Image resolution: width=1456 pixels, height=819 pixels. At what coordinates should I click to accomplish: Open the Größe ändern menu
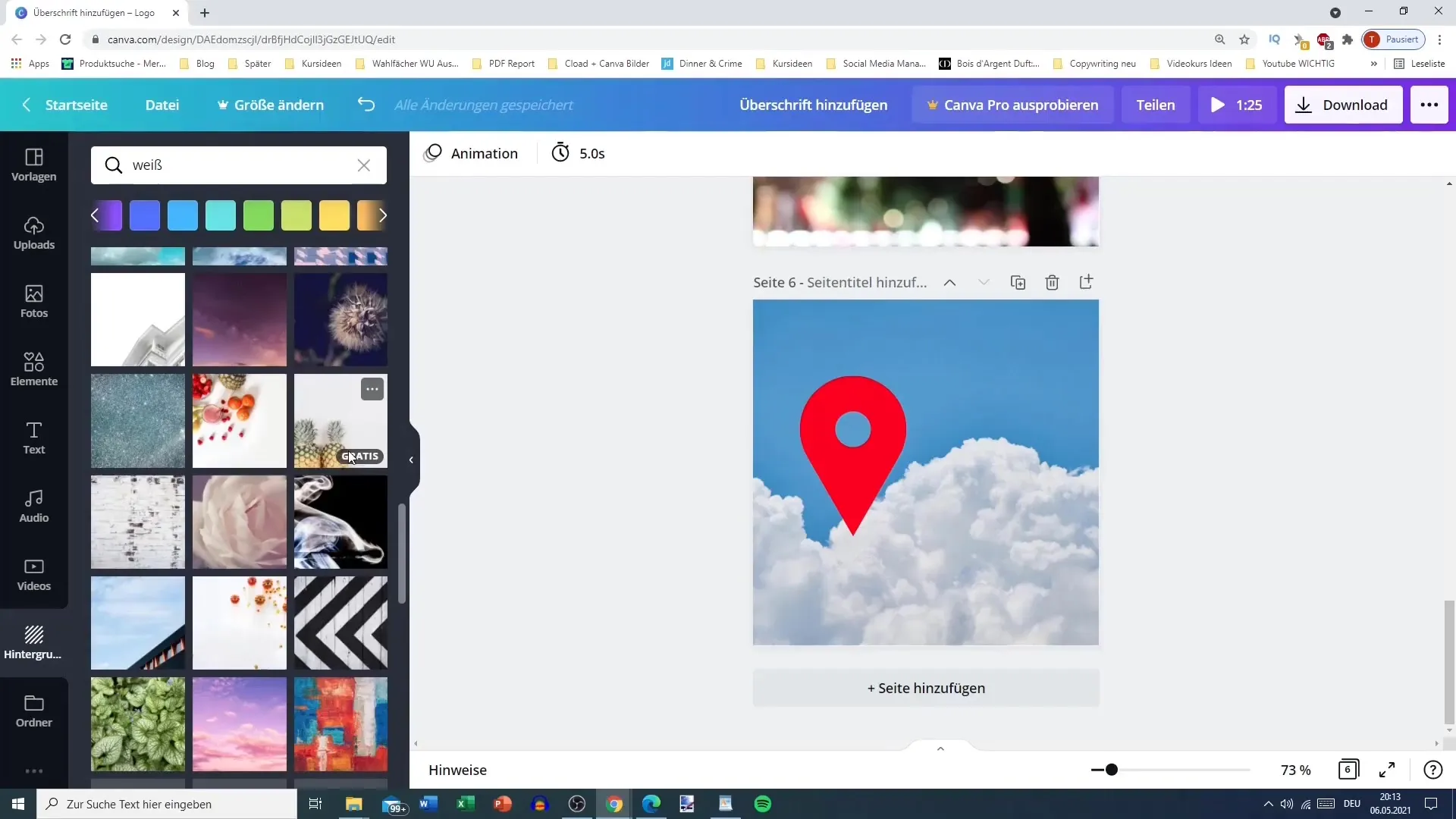(270, 105)
